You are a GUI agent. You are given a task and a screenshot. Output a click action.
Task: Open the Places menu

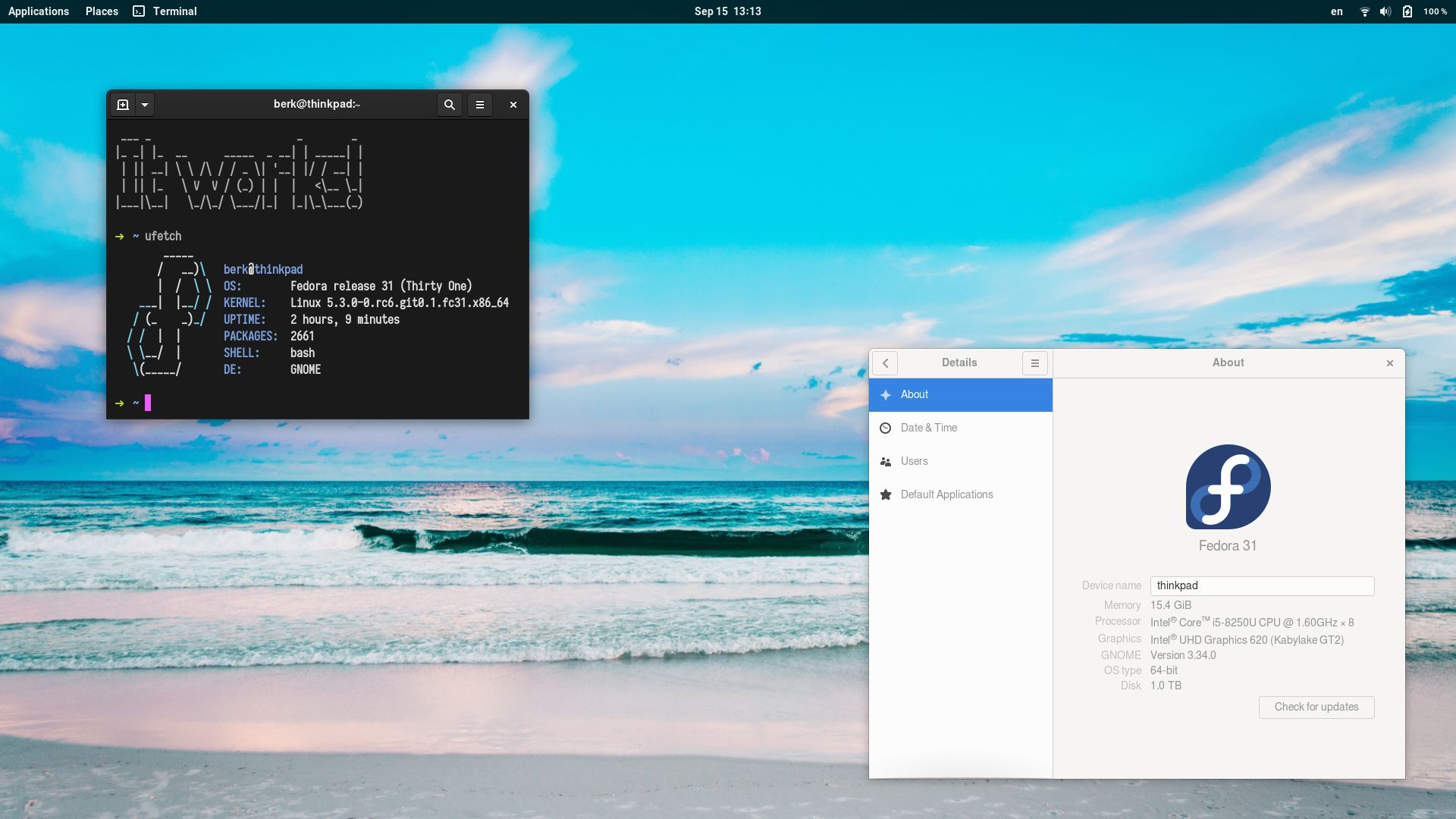101,11
